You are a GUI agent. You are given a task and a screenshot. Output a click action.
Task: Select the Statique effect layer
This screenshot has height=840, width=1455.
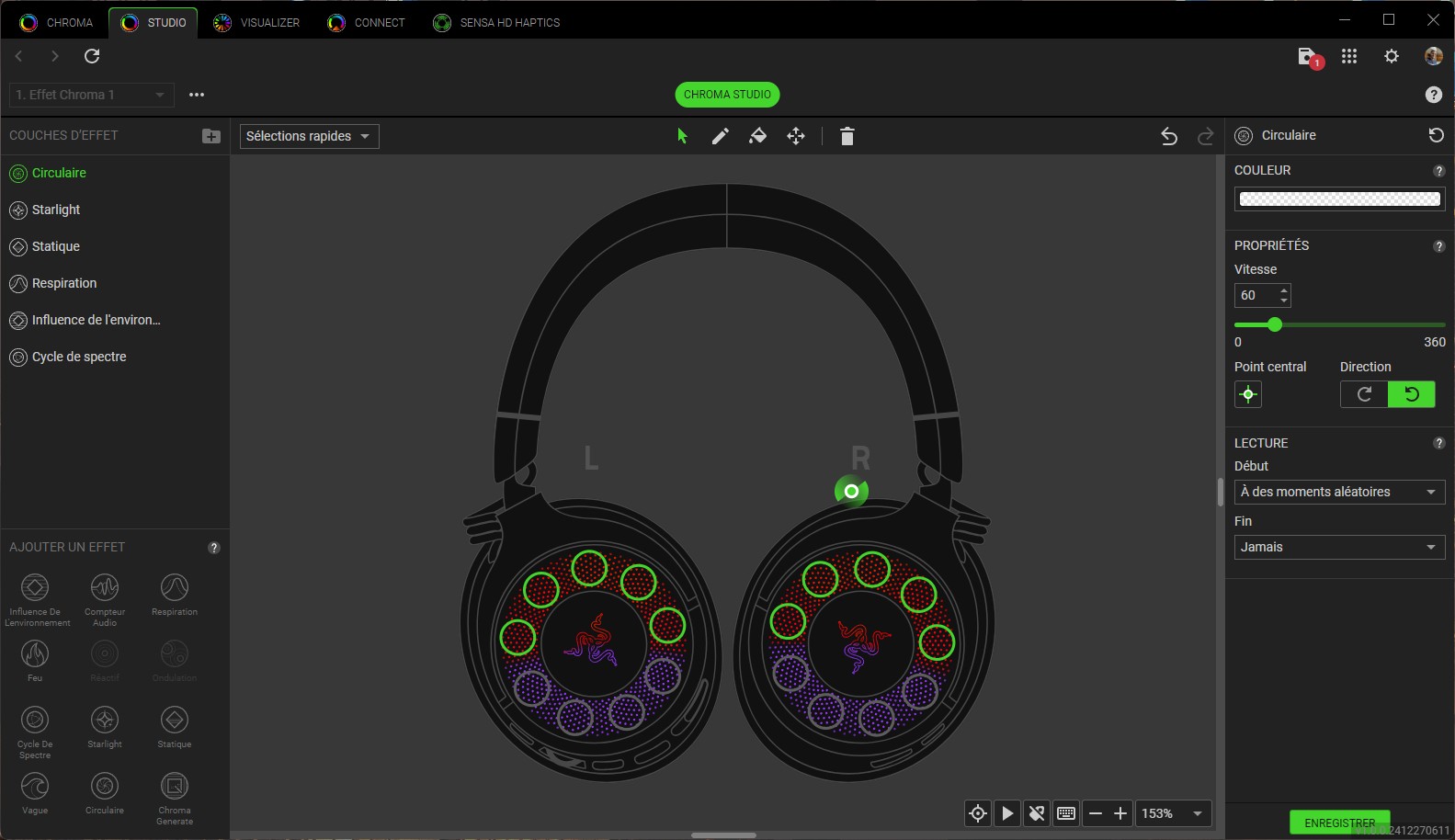pos(115,246)
